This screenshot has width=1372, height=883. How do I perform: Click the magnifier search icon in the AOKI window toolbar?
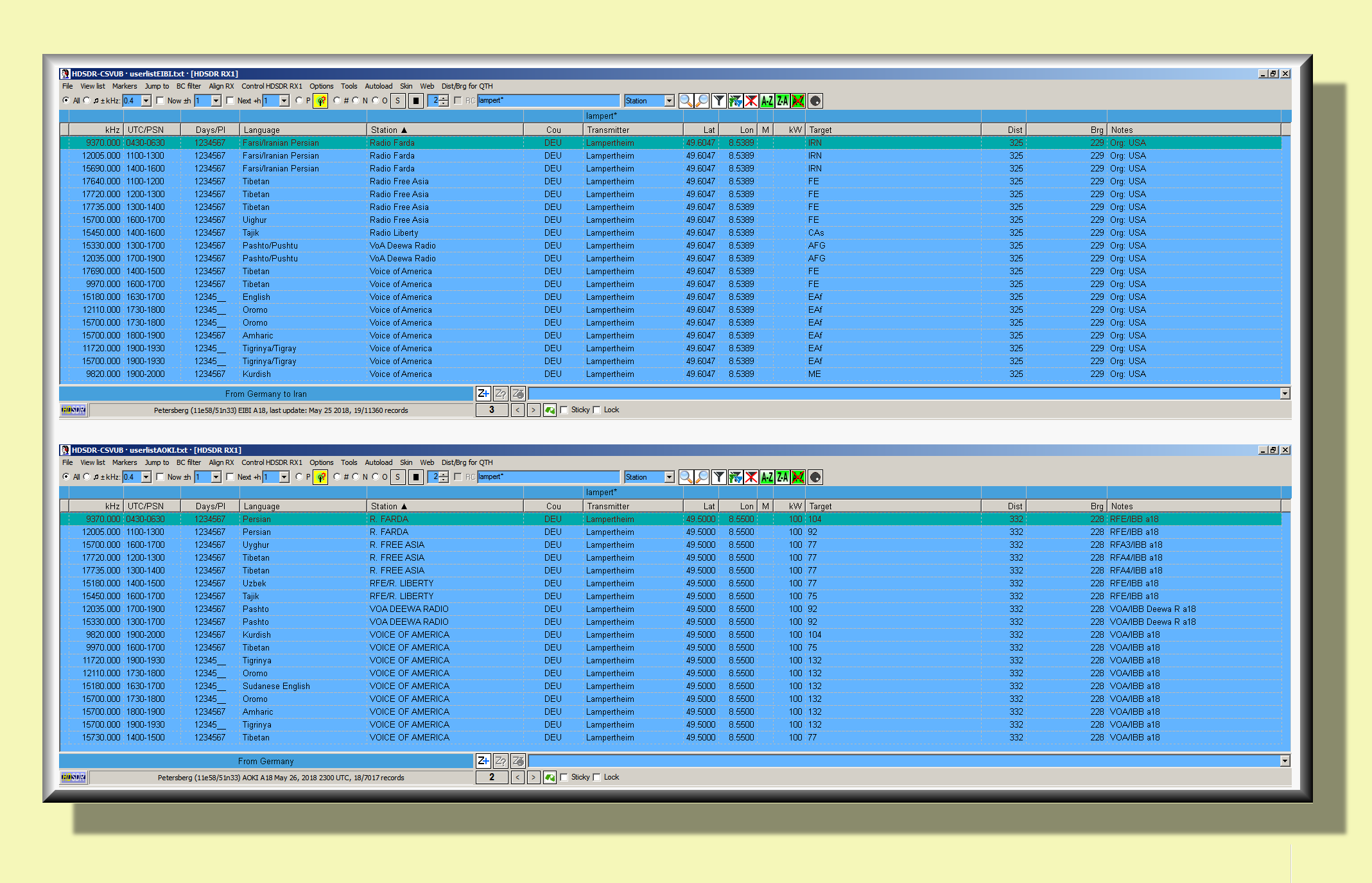click(x=686, y=477)
